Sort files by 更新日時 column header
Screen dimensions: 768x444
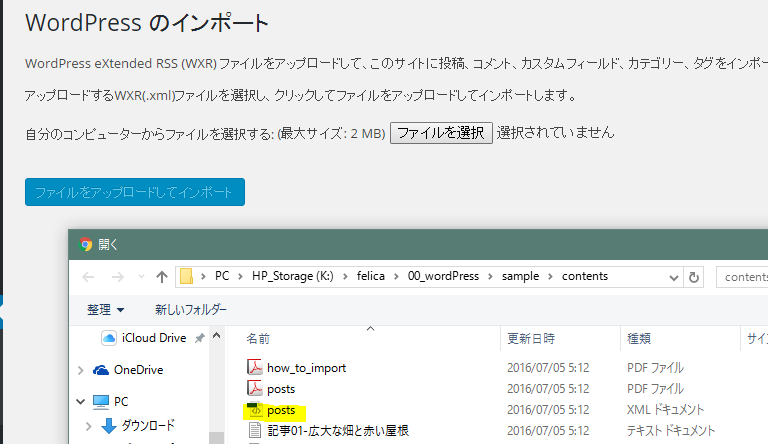pos(531,339)
